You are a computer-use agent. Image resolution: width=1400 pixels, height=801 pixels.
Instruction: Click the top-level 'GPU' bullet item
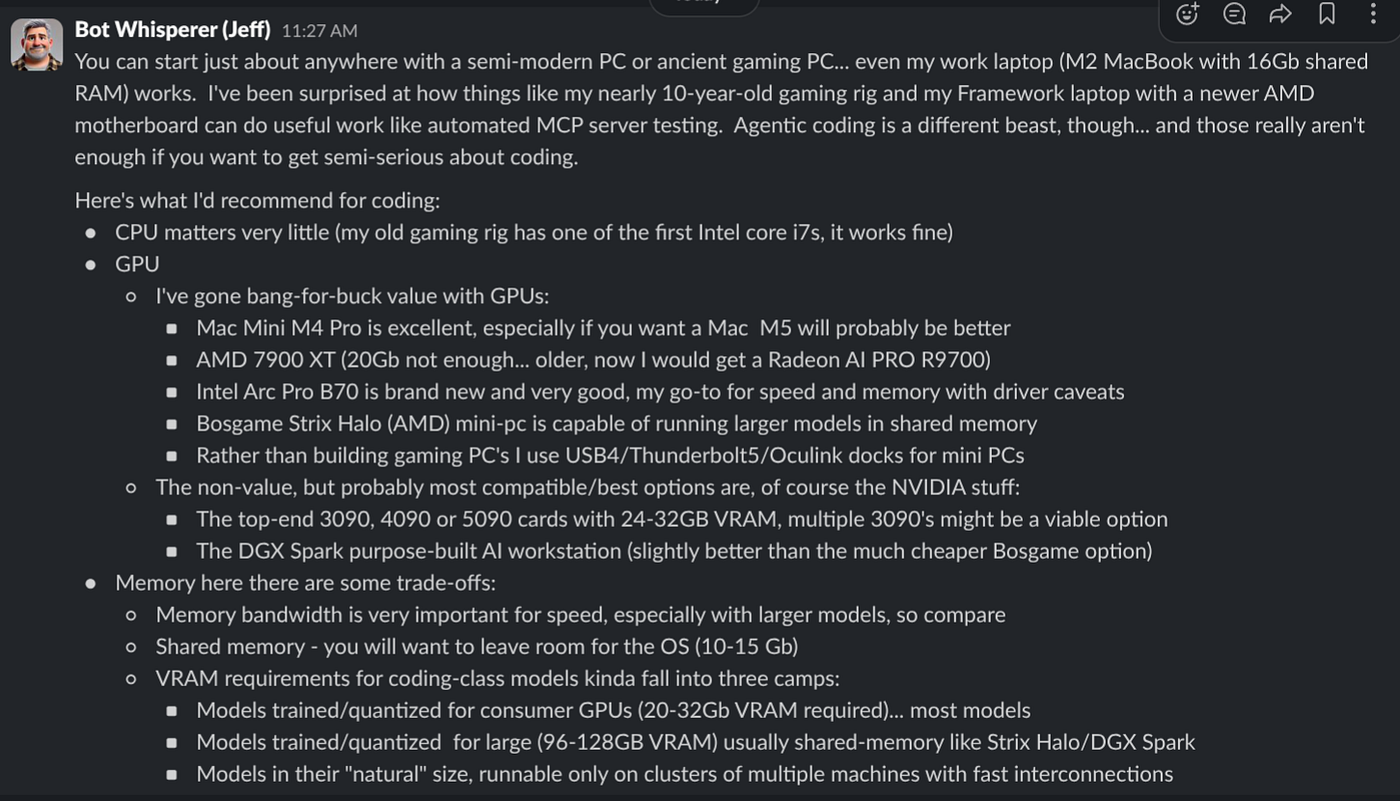pyautogui.click(x=137, y=264)
